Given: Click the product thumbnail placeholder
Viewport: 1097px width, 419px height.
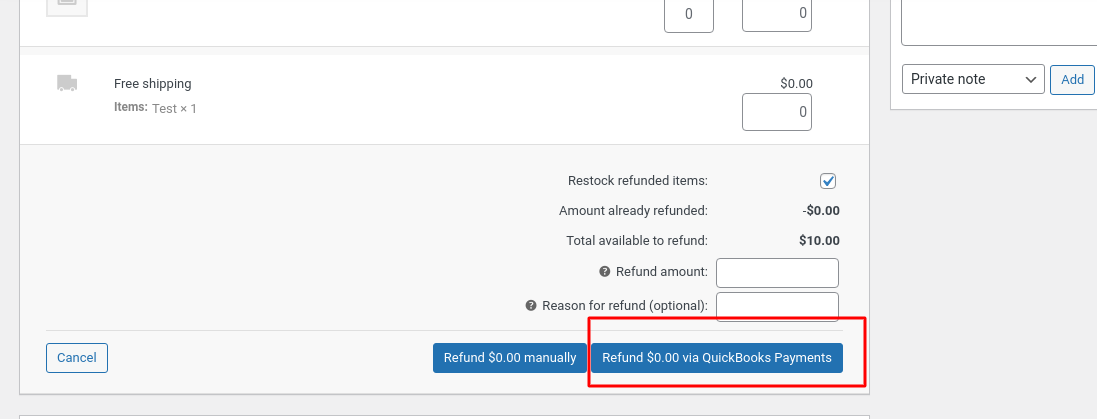Looking at the screenshot, I should pyautogui.click(x=67, y=6).
